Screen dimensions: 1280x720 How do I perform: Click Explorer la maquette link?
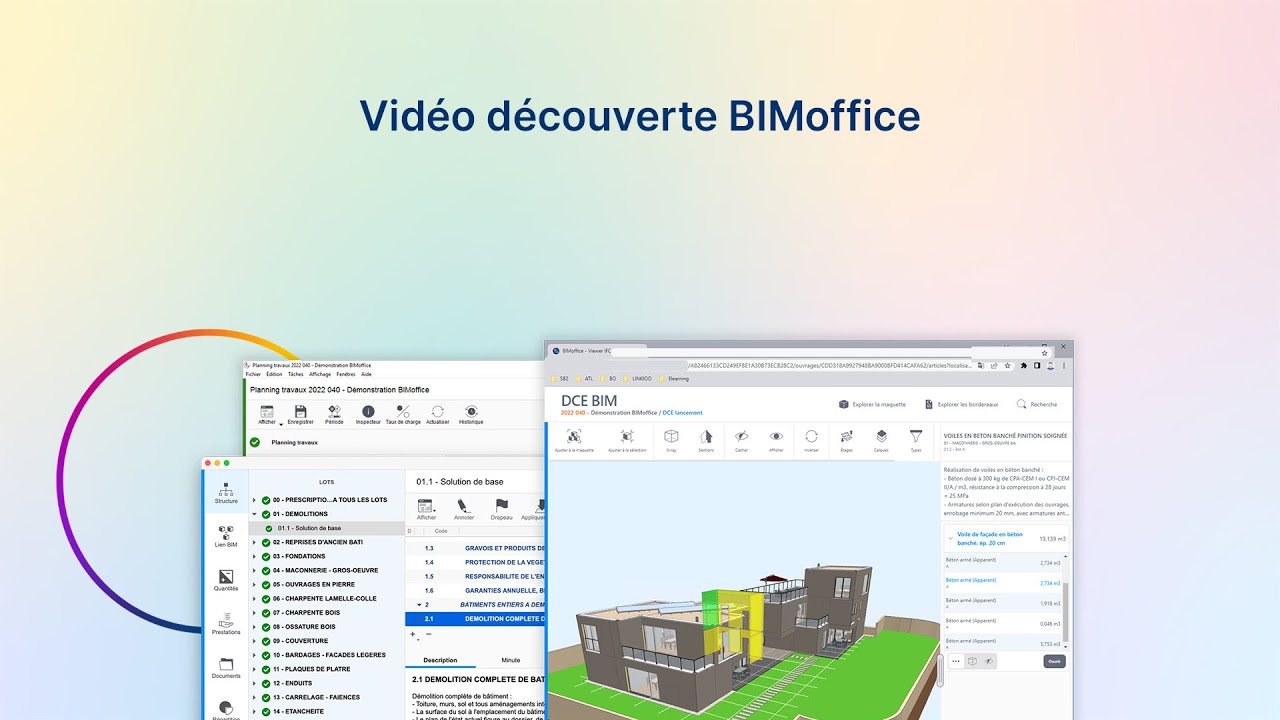click(872, 404)
